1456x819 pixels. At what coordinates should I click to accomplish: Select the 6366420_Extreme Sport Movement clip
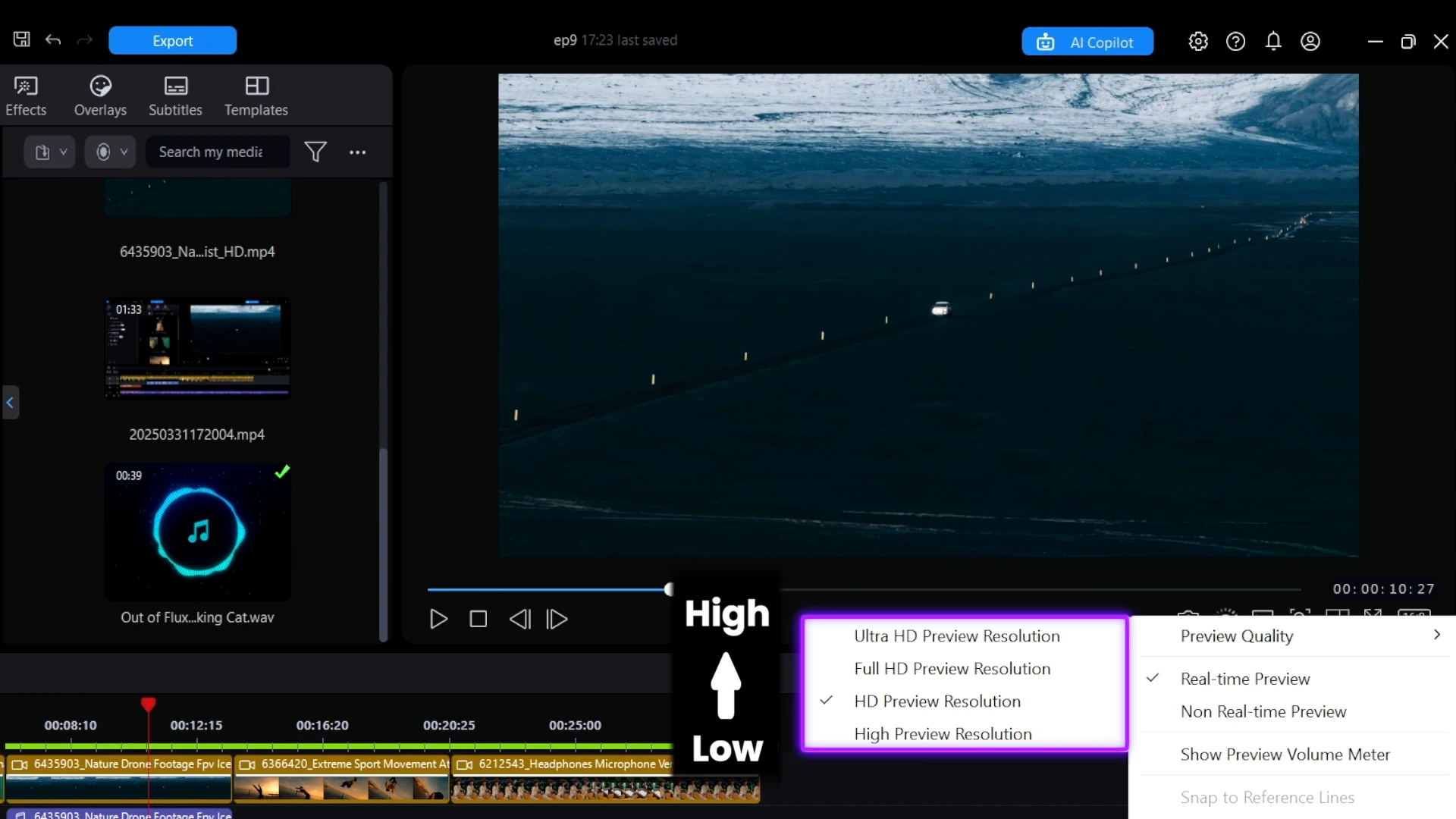coord(342,779)
